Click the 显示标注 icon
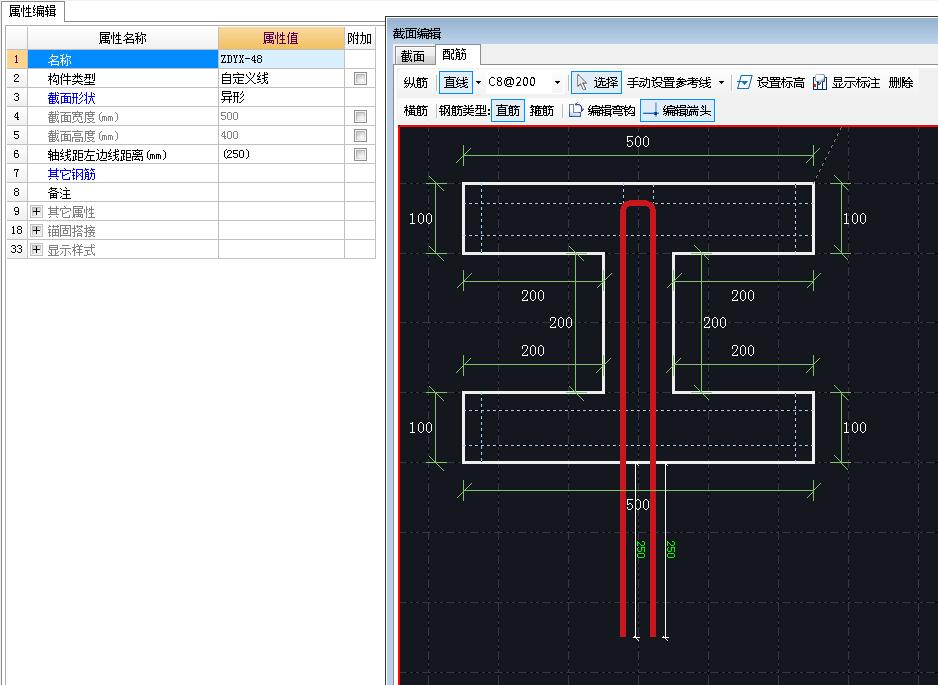Screen dimensions: 938x685 pyautogui.click(x=820, y=83)
